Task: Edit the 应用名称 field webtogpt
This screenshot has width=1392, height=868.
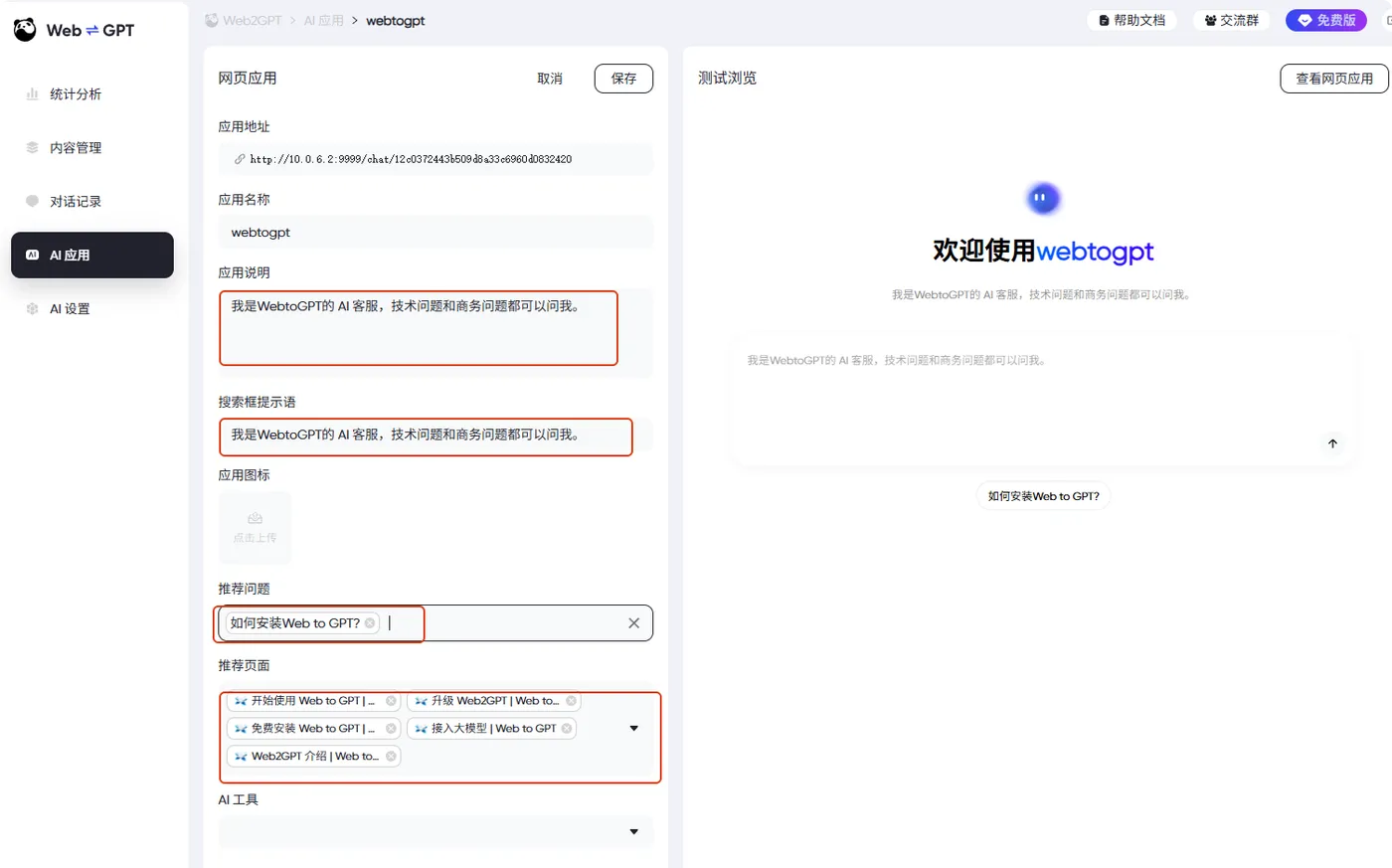Action: click(435, 233)
